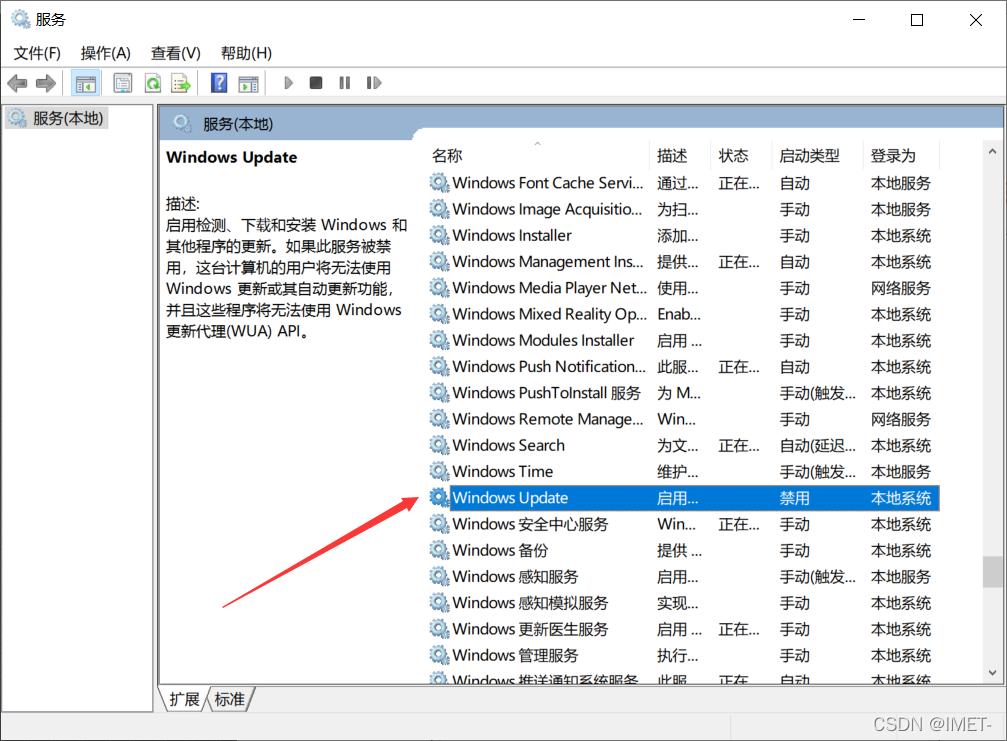The height and width of the screenshot is (741, 1007).
Task: Select the Windows 感知模拟服务 row name
Action: pyautogui.click(x=530, y=603)
